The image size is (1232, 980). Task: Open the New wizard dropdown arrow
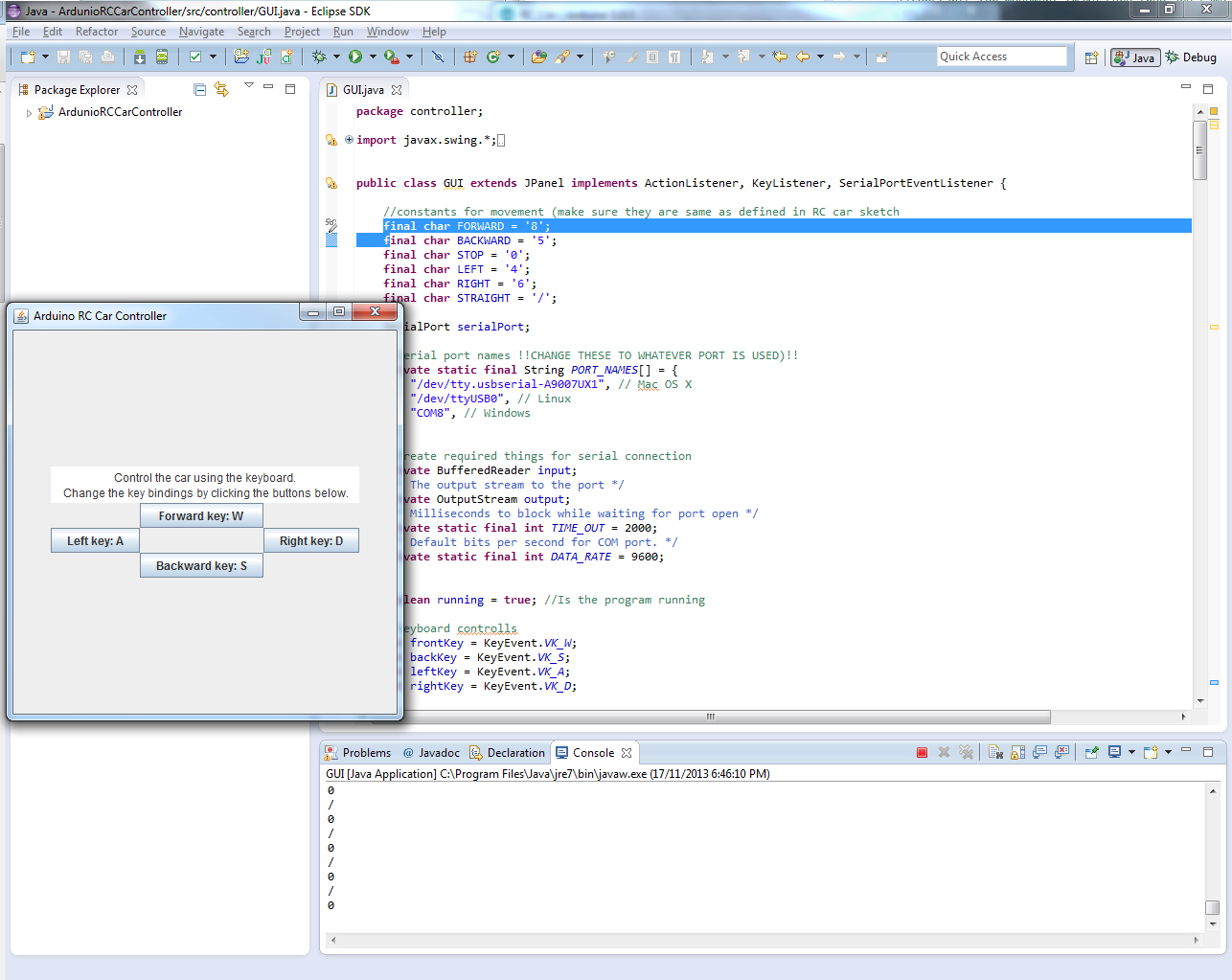[45, 57]
